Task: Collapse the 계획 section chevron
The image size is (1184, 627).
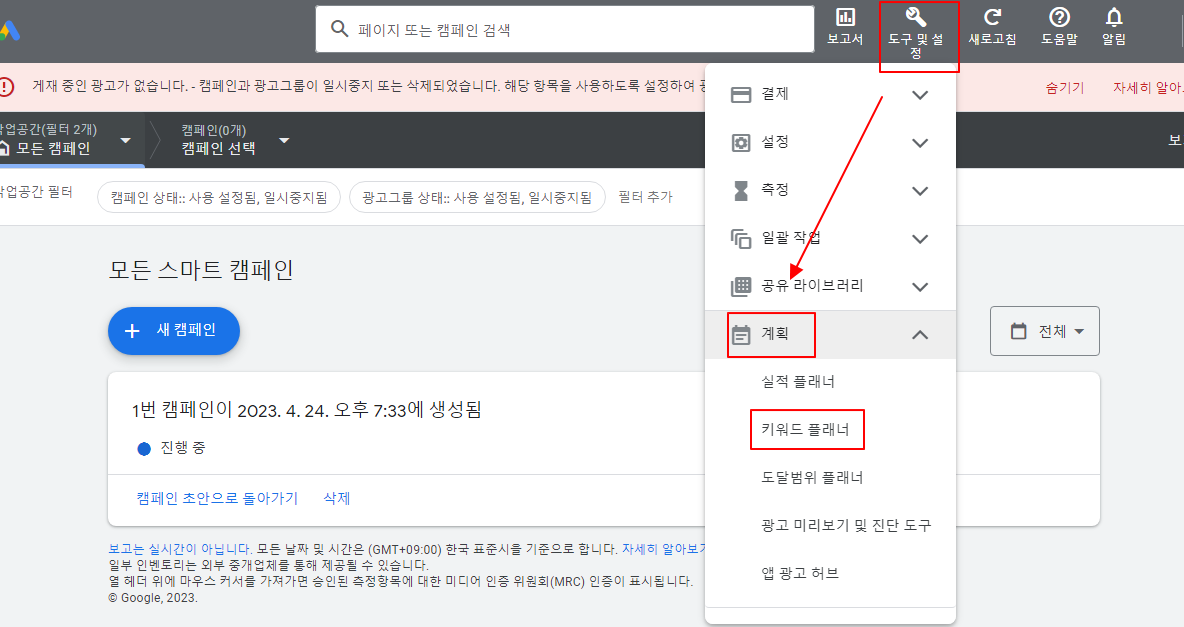Action: tap(920, 335)
